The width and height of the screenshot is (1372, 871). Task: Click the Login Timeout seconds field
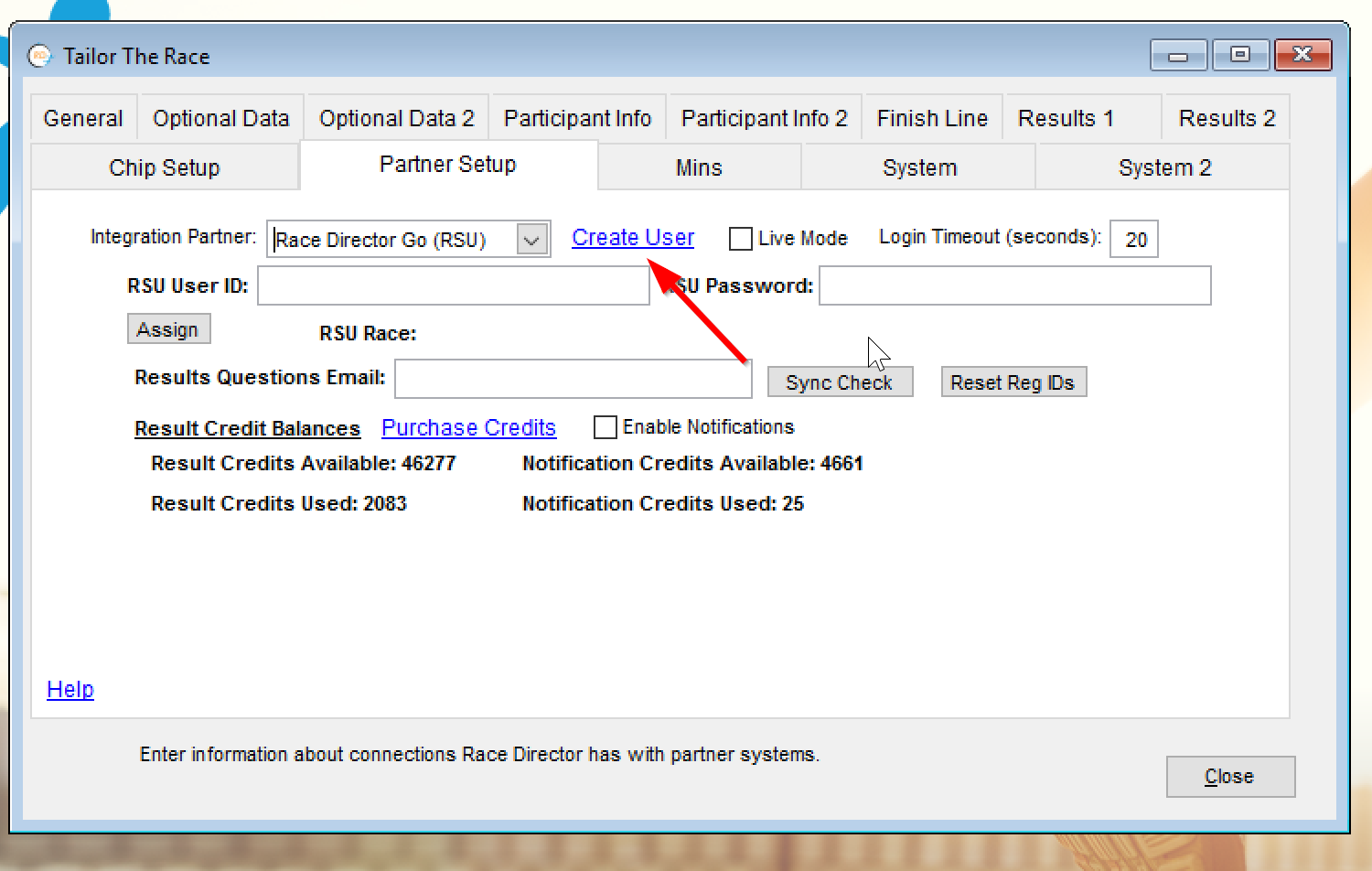[x=1134, y=239]
